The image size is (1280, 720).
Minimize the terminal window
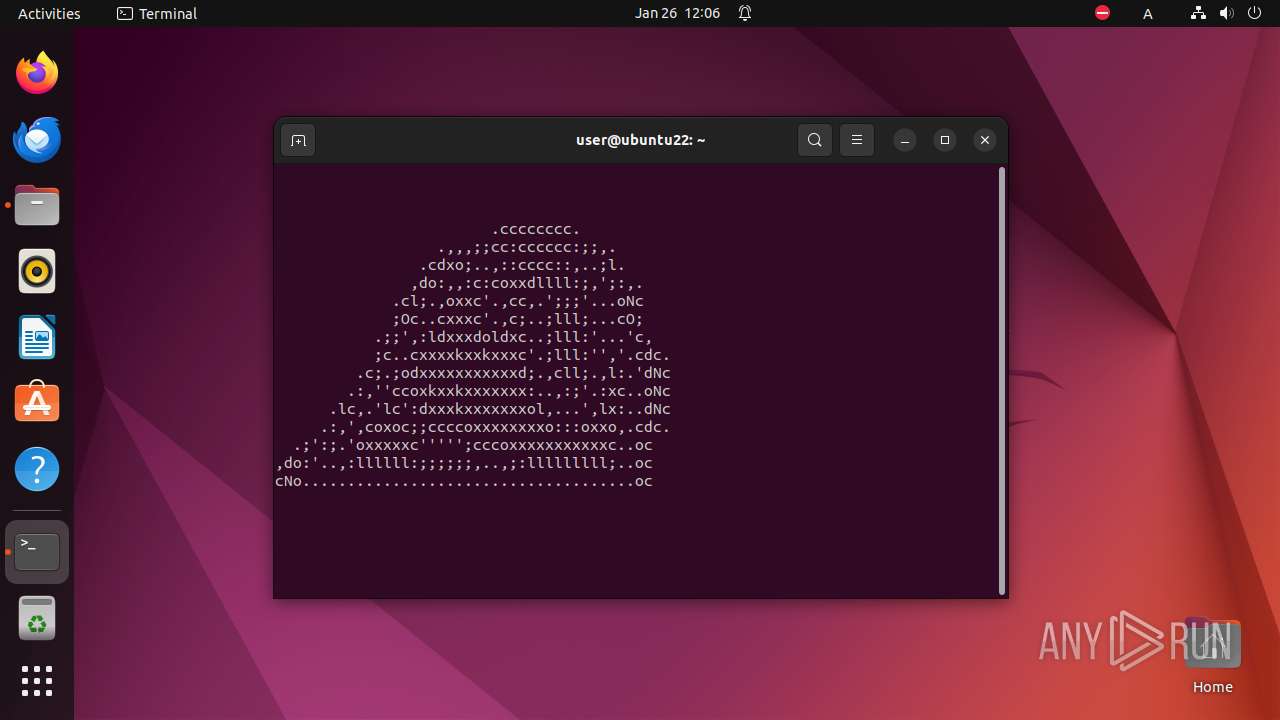click(x=905, y=140)
